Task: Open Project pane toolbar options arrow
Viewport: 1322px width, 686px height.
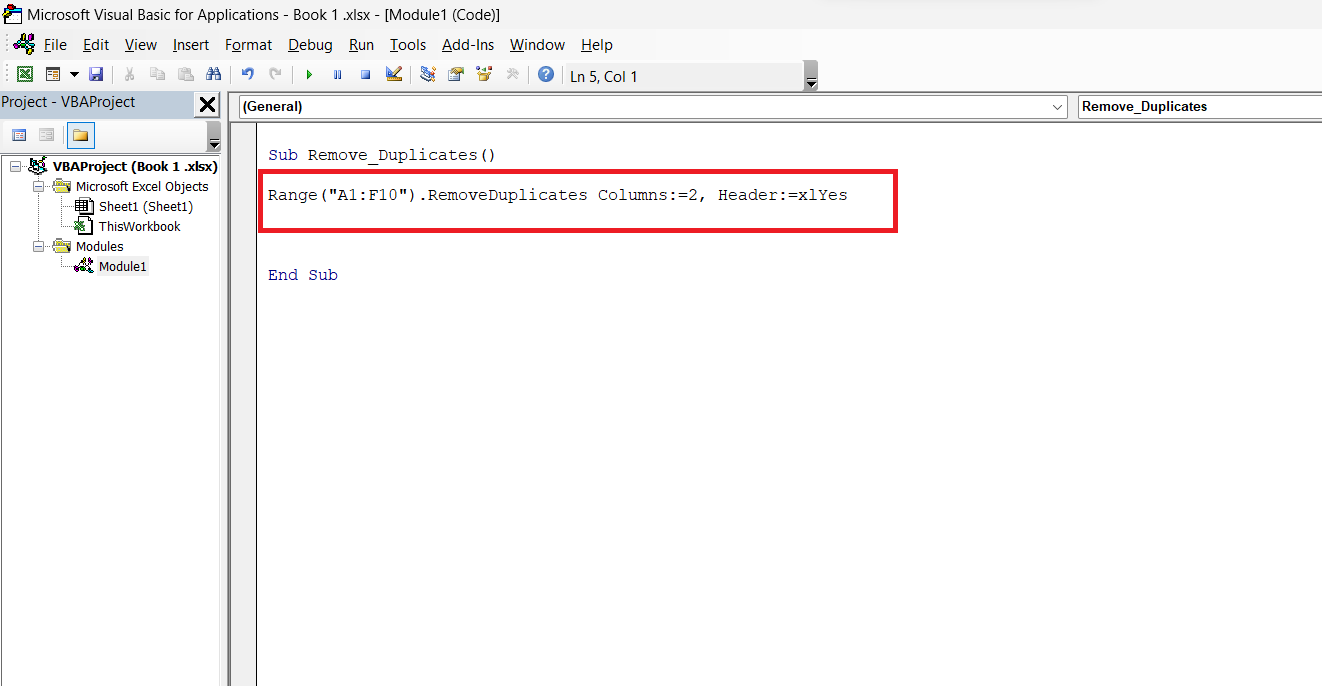Action: click(x=213, y=138)
